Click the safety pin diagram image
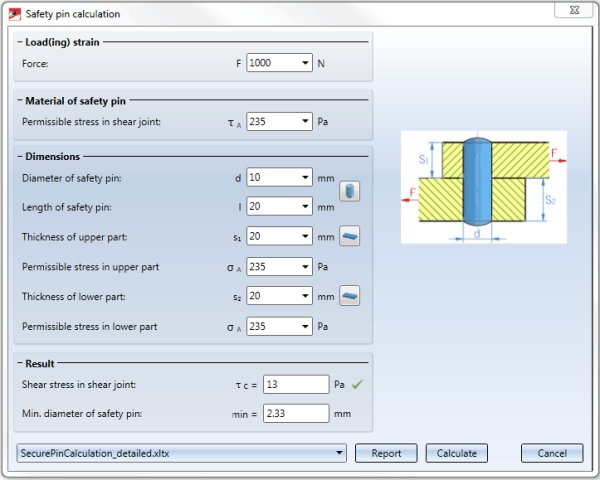The height and width of the screenshot is (480, 600). point(483,187)
